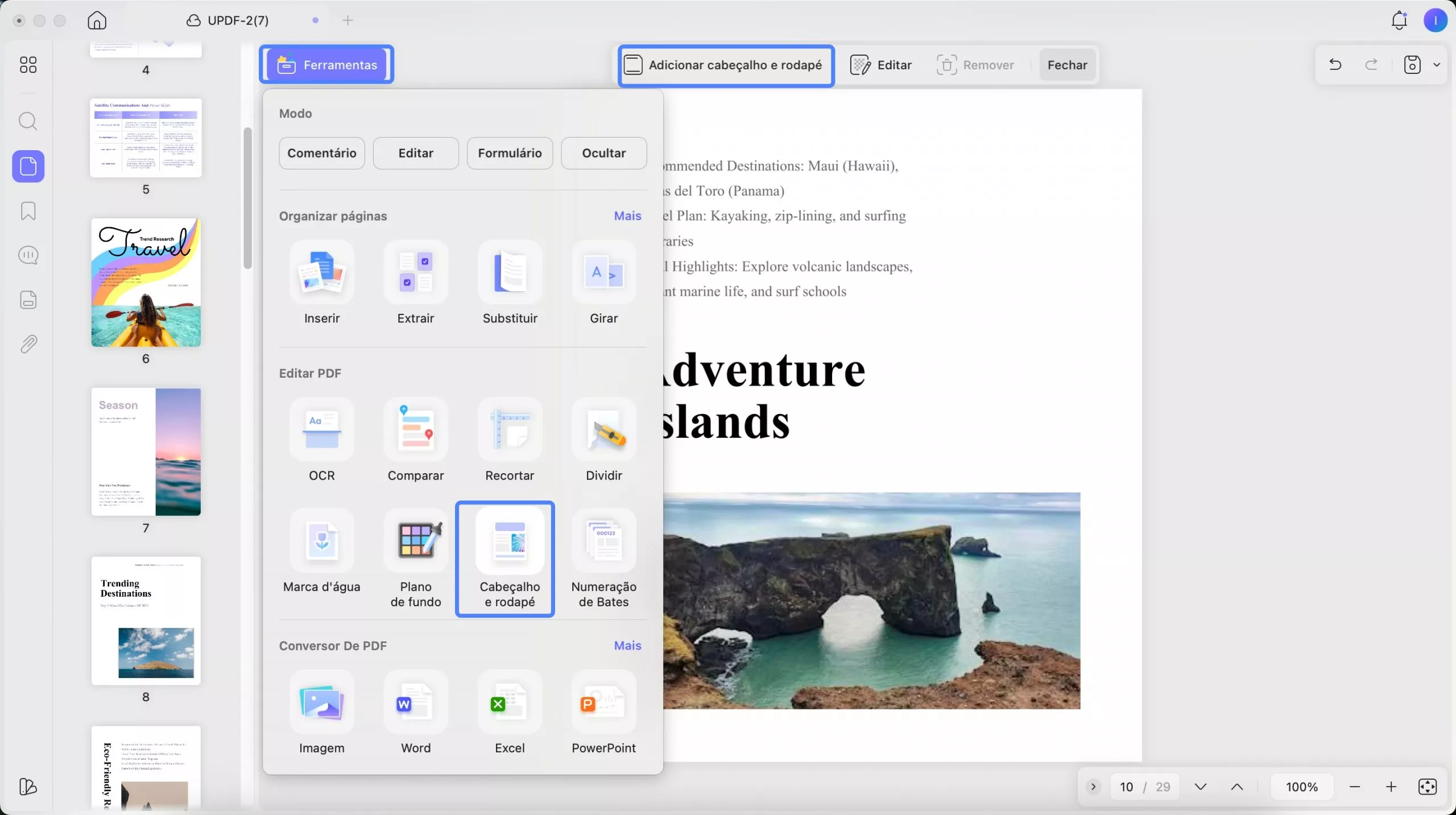Open the Marca d'água tool
The width and height of the screenshot is (1456, 815).
click(x=321, y=551)
